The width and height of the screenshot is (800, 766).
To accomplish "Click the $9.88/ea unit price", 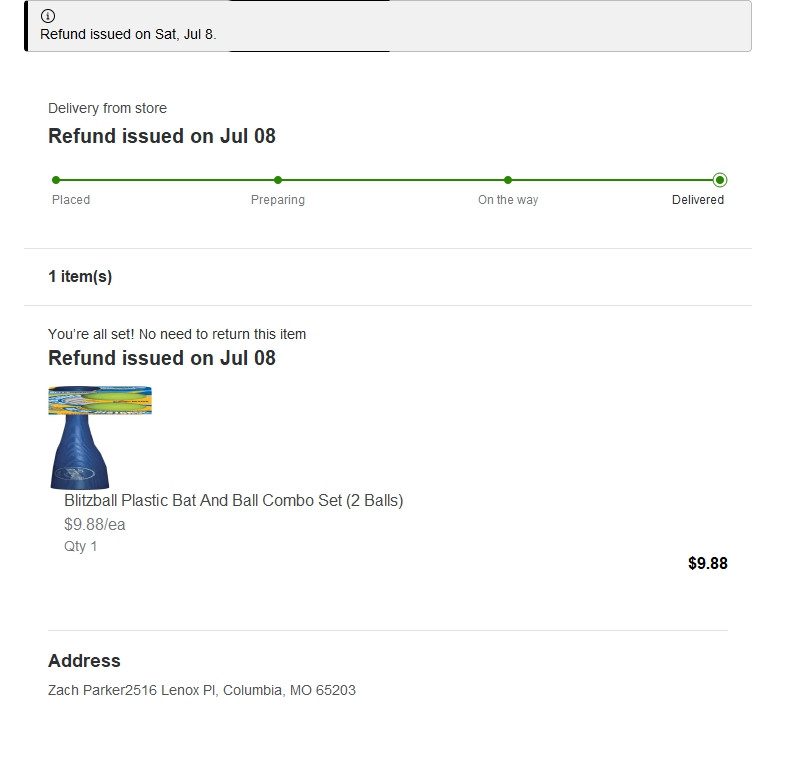I will [x=95, y=525].
